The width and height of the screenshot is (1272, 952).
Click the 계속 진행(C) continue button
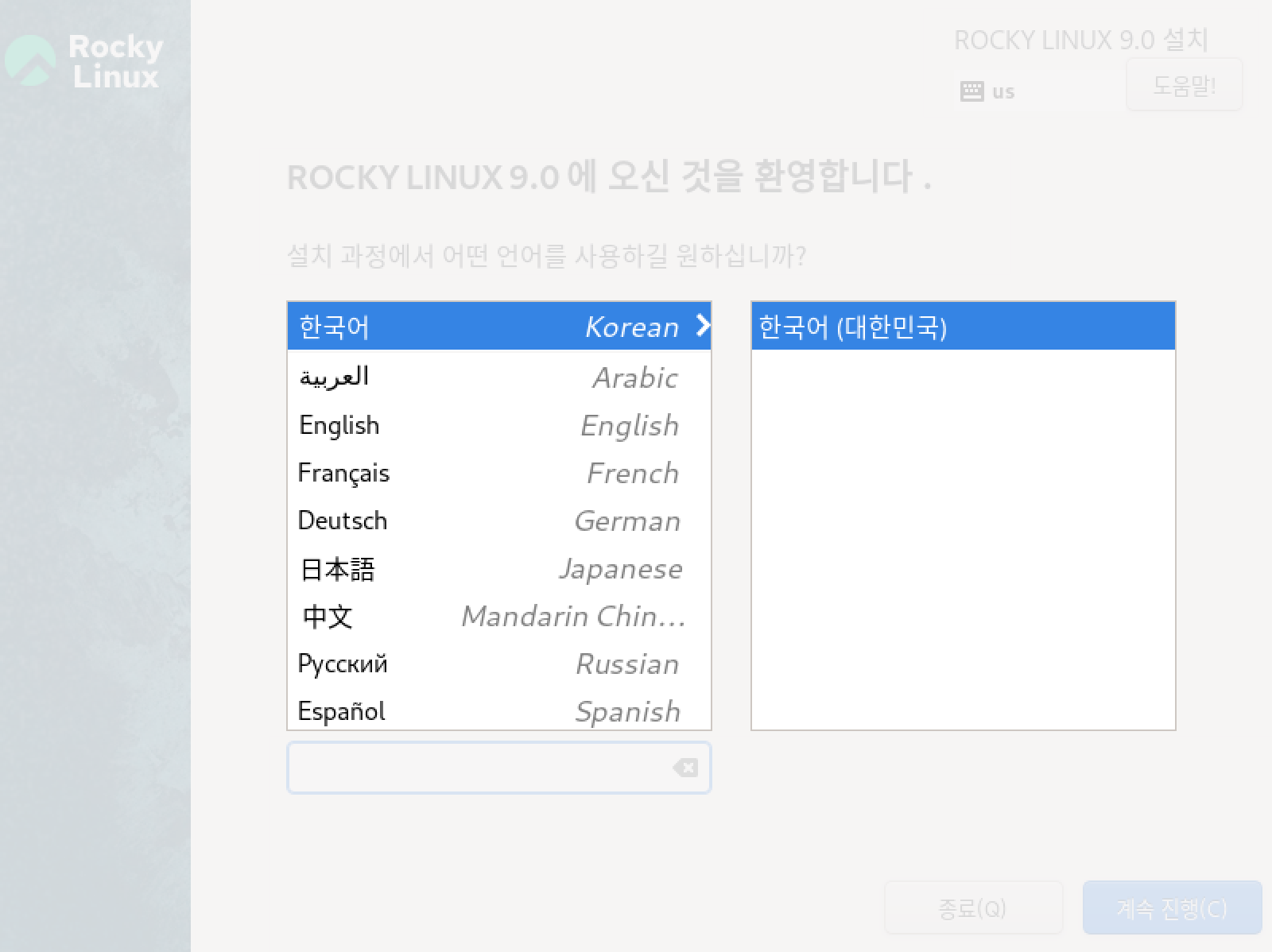point(1172,907)
